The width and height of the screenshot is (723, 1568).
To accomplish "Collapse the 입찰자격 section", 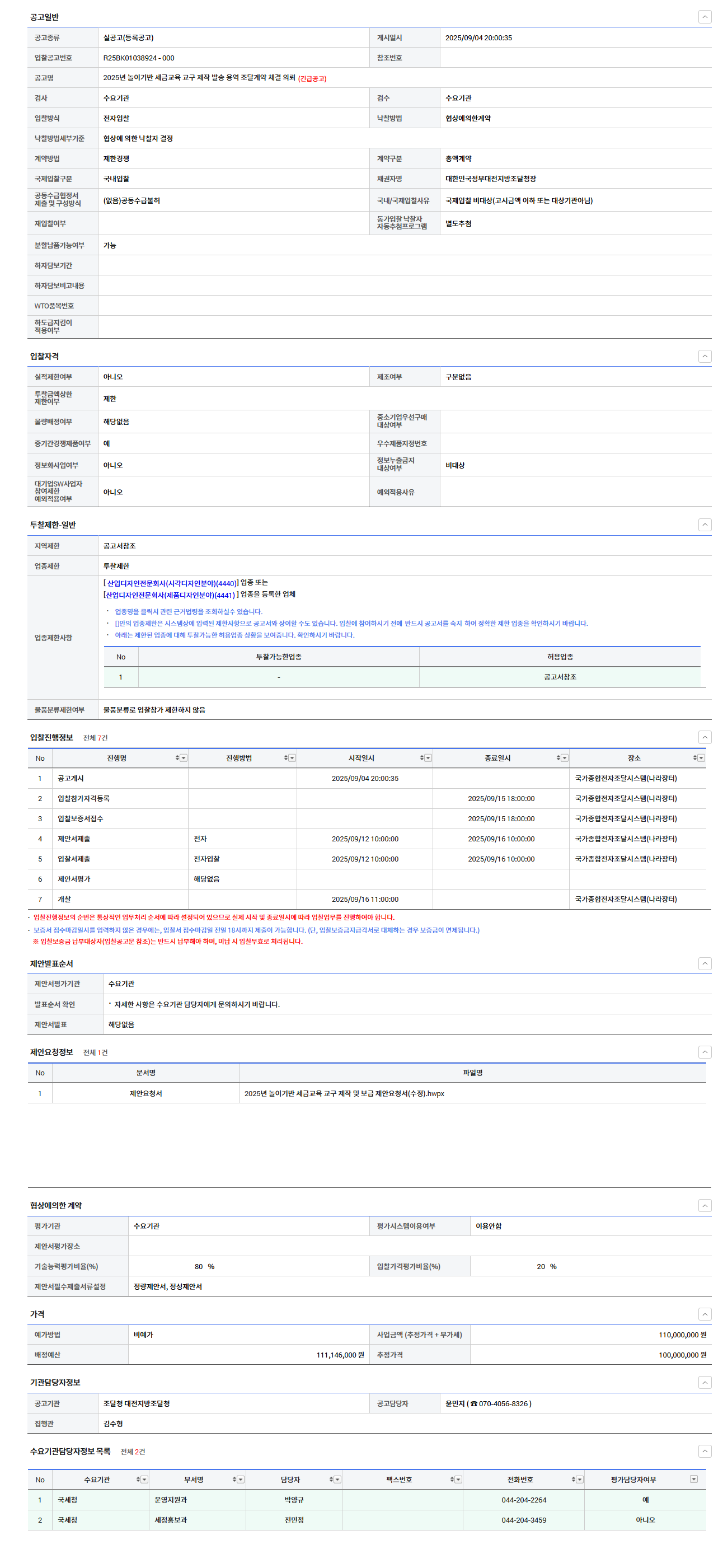I will click(704, 356).
